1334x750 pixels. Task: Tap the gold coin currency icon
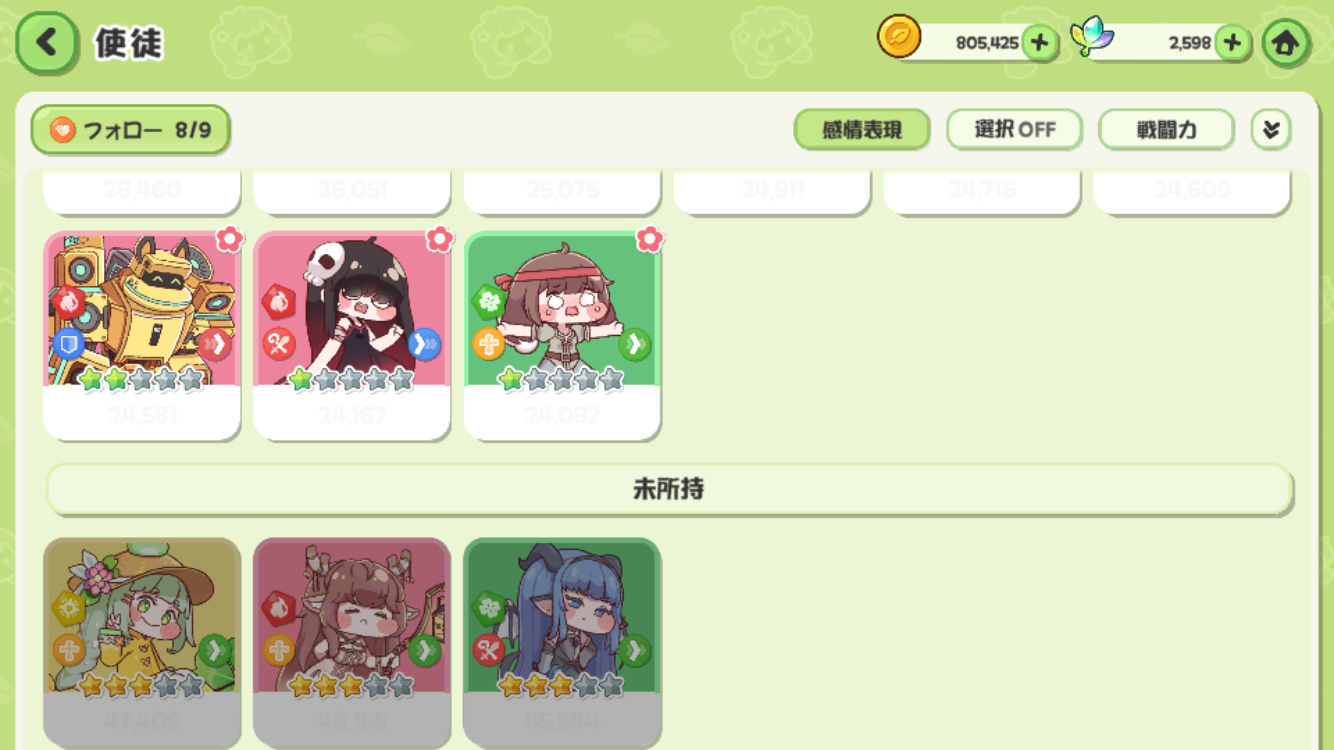point(899,37)
